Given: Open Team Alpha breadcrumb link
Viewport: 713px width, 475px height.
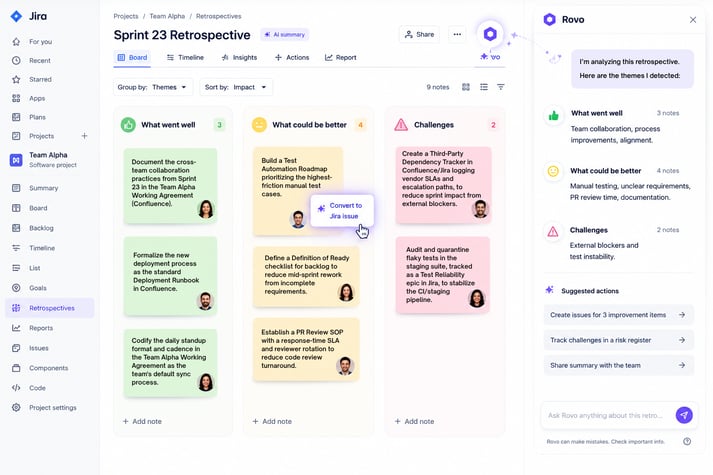Looking at the screenshot, I should 167,16.
